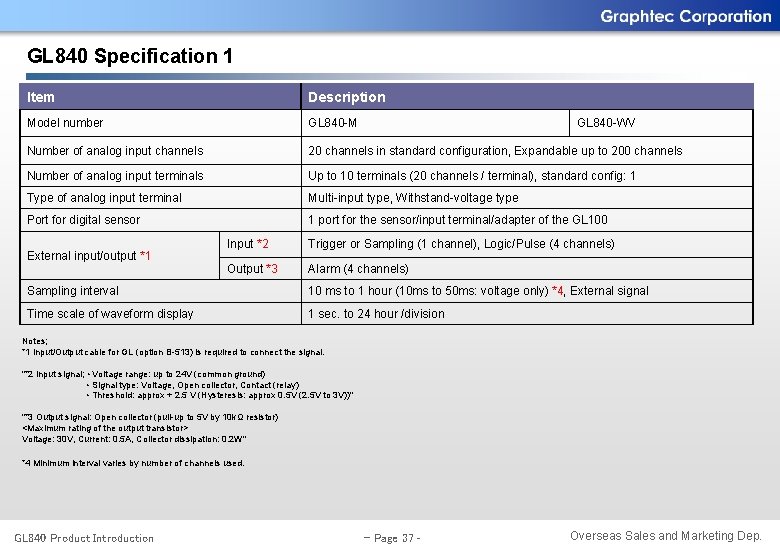The image size is (780, 551).
Task: Click '<Maximum rating of the output transistor>' line
Action: [105, 428]
